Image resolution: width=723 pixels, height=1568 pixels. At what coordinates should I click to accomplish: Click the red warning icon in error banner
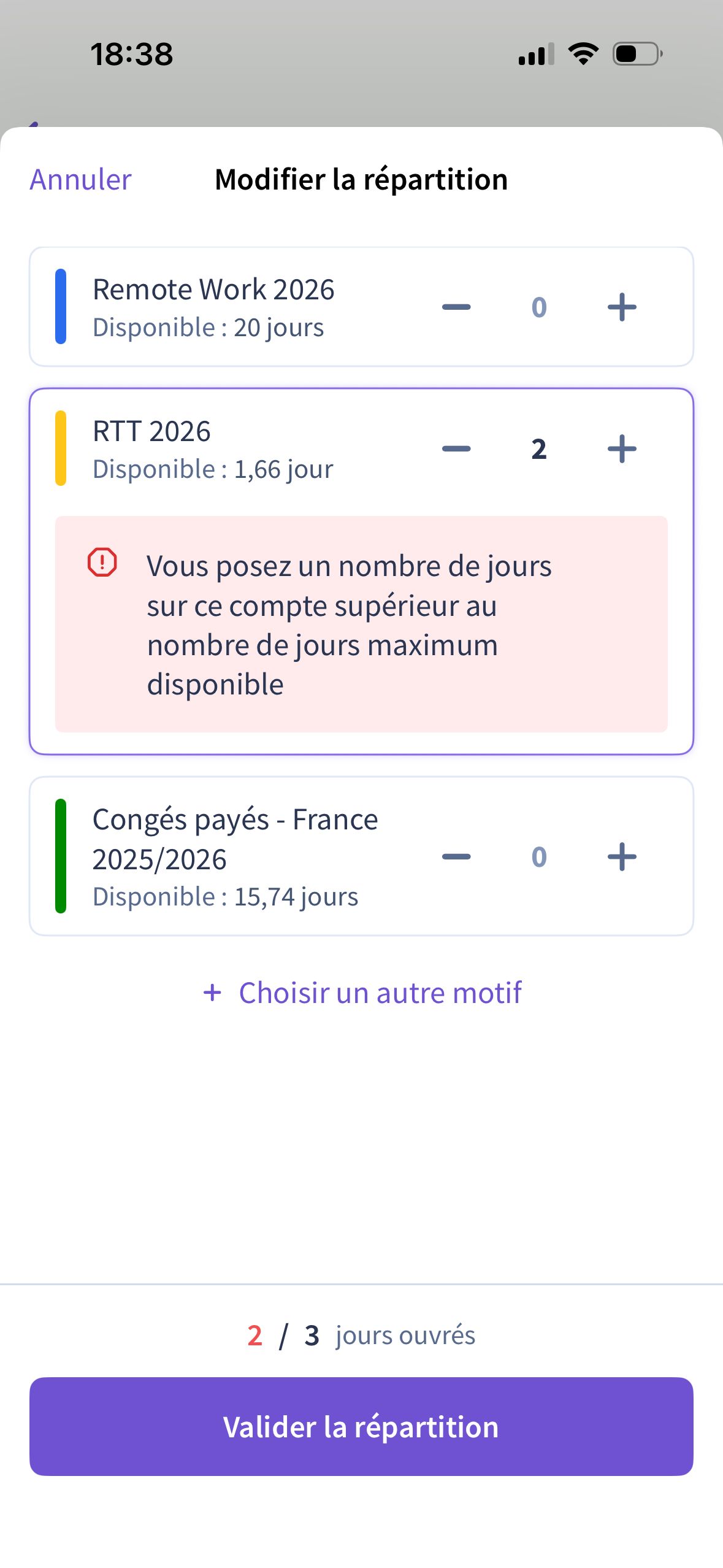coord(102,563)
